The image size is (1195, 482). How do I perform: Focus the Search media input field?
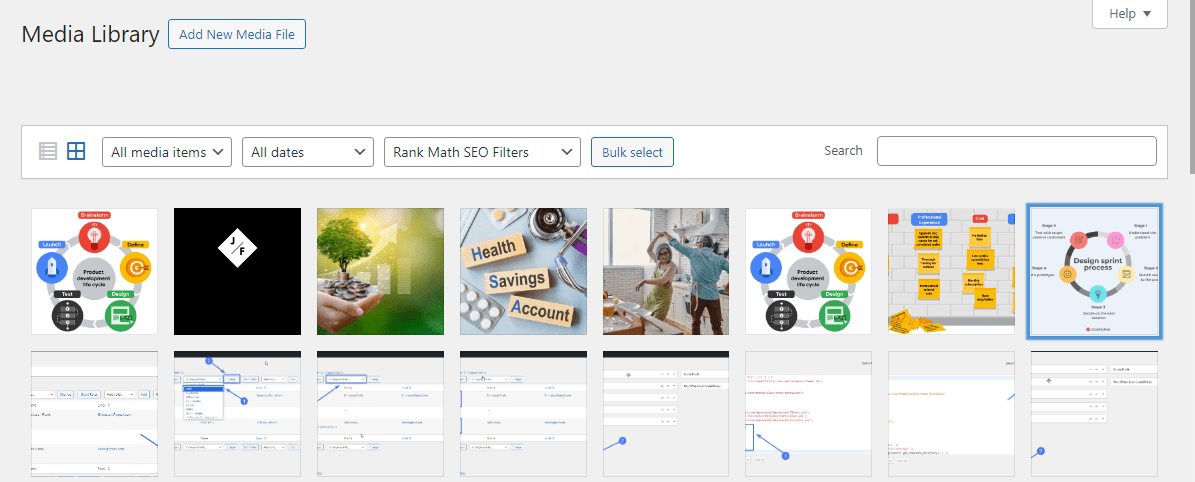(1017, 151)
